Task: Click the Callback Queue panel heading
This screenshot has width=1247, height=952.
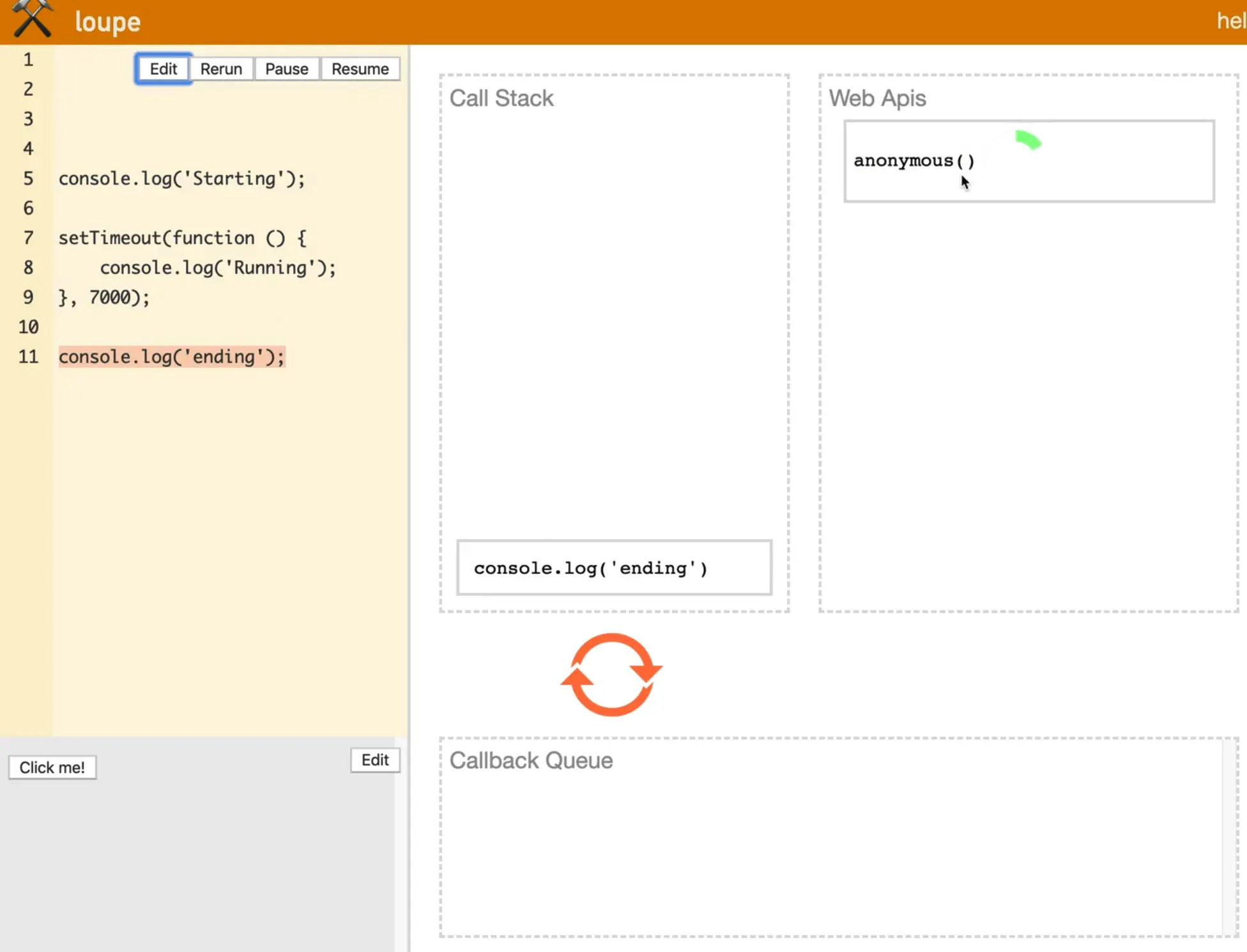Action: (x=531, y=760)
